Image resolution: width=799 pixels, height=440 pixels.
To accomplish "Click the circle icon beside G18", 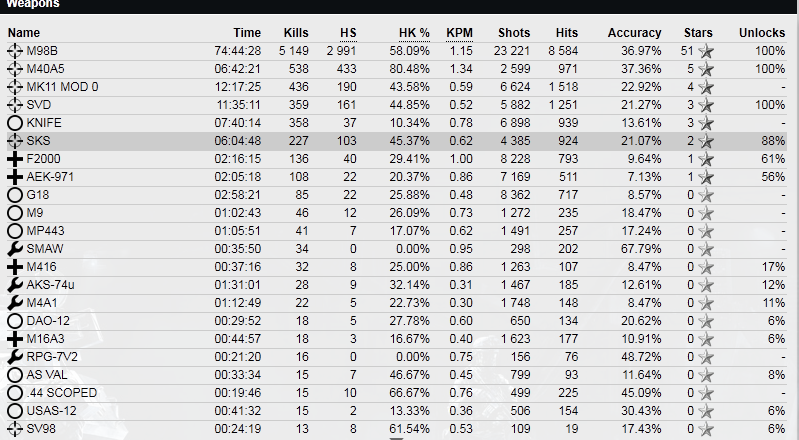I will (x=14, y=195).
